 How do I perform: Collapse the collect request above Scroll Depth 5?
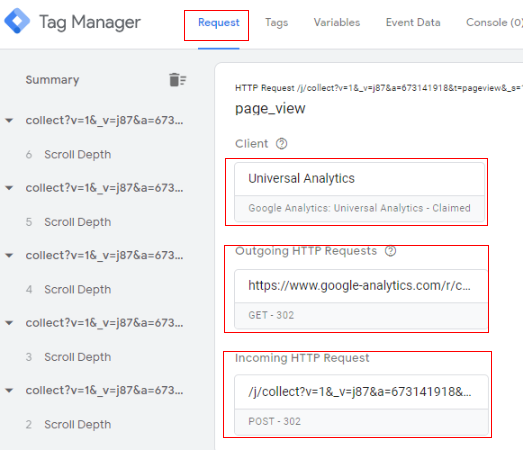coord(9,188)
